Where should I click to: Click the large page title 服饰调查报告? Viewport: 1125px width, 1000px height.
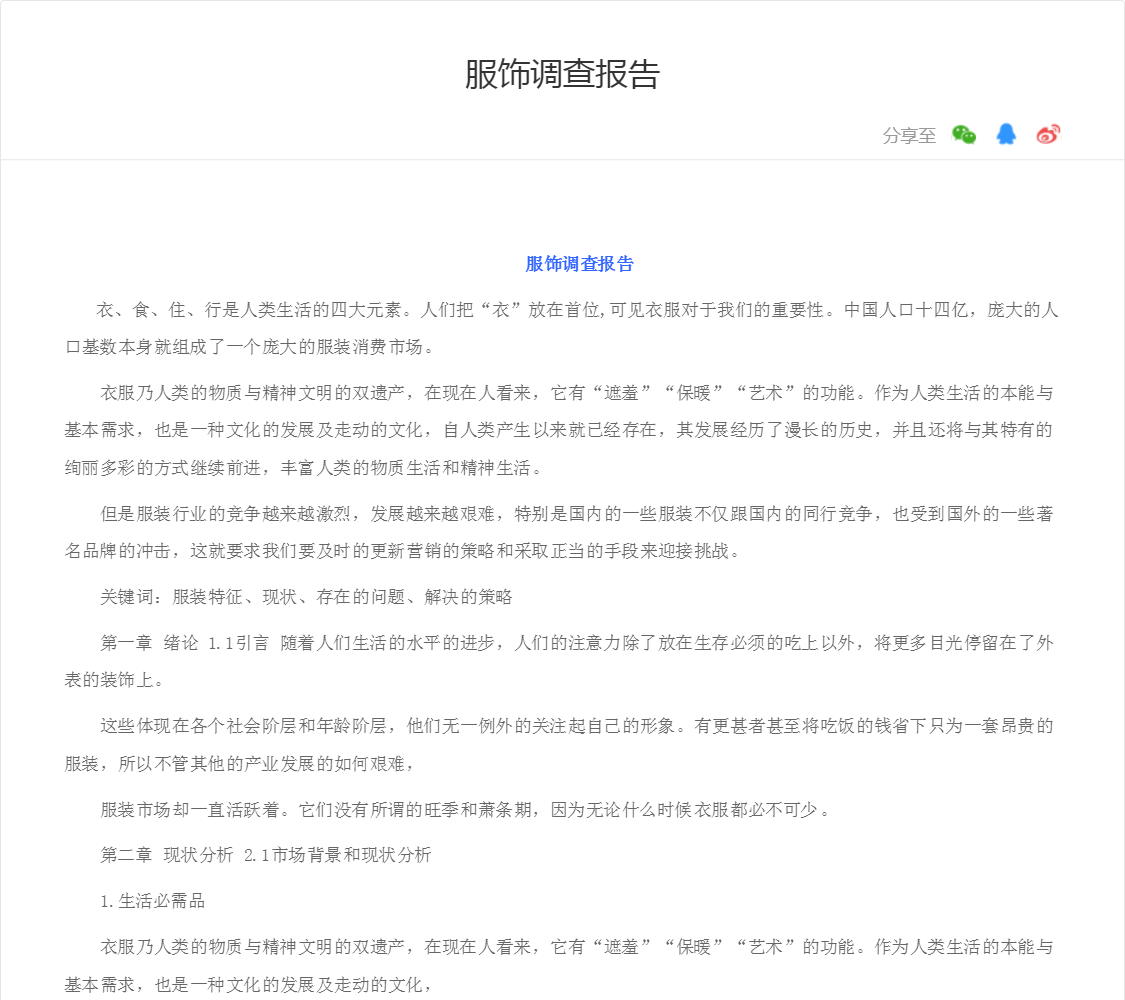click(562, 75)
